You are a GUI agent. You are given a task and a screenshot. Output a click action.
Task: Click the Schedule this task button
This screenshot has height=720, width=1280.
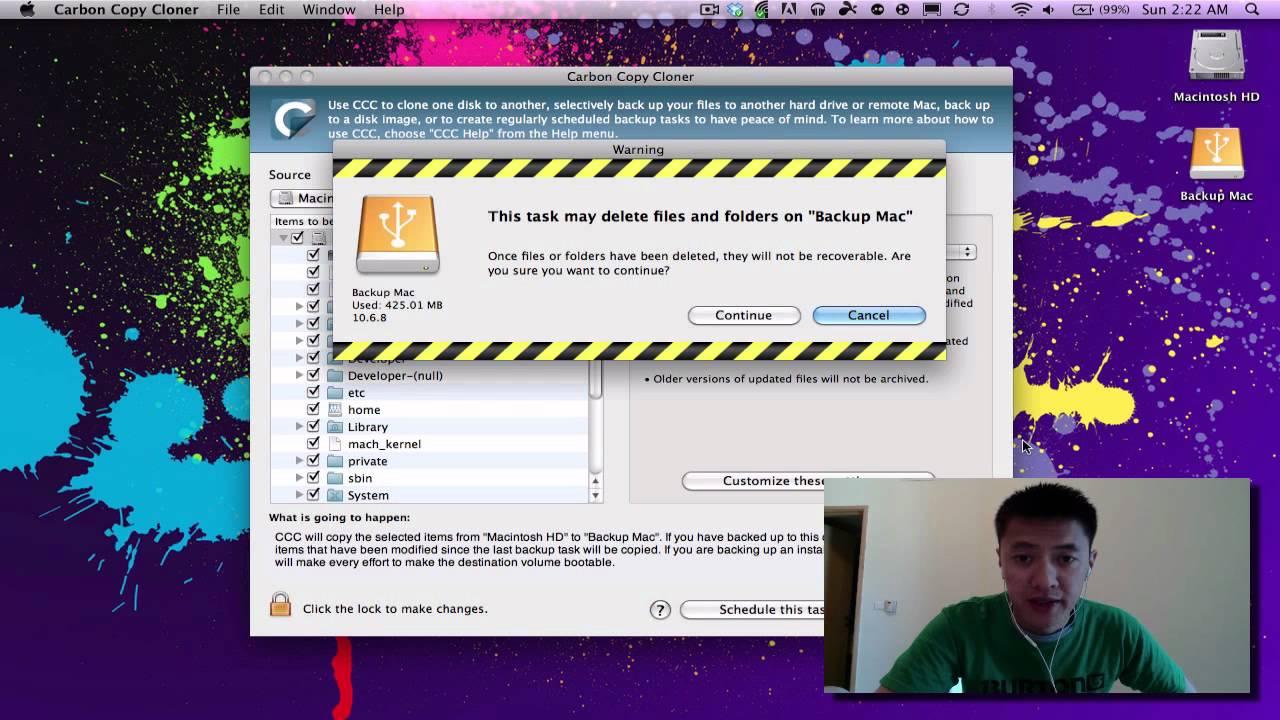coord(752,610)
